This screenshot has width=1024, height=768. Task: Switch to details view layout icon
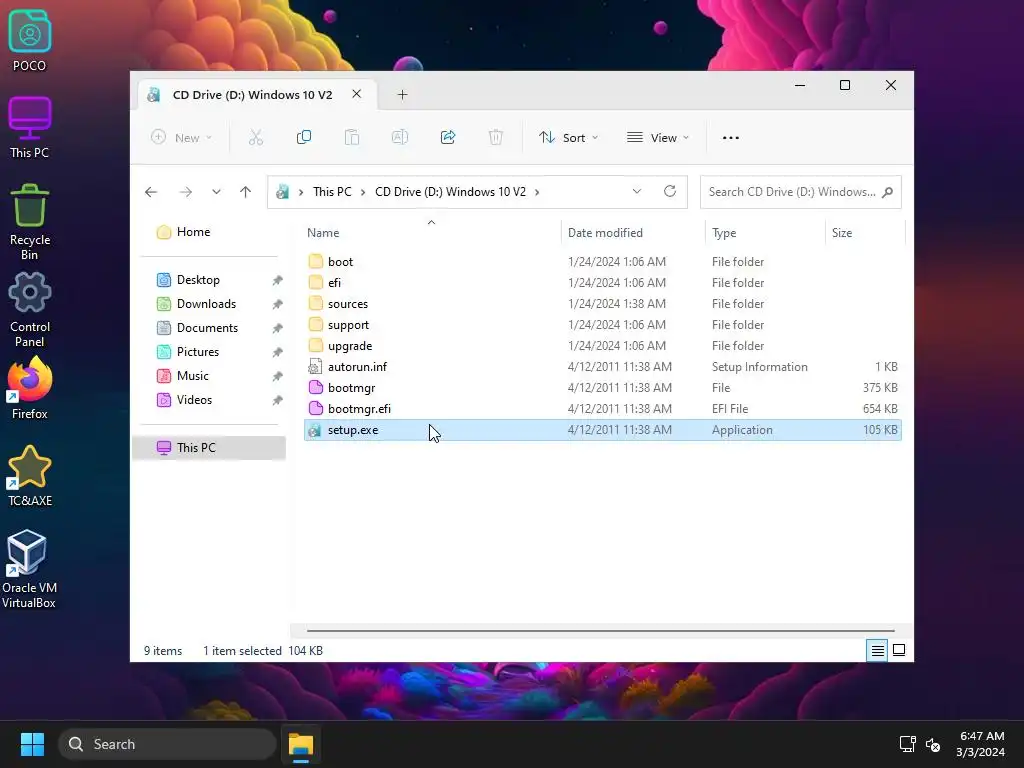pos(877,650)
